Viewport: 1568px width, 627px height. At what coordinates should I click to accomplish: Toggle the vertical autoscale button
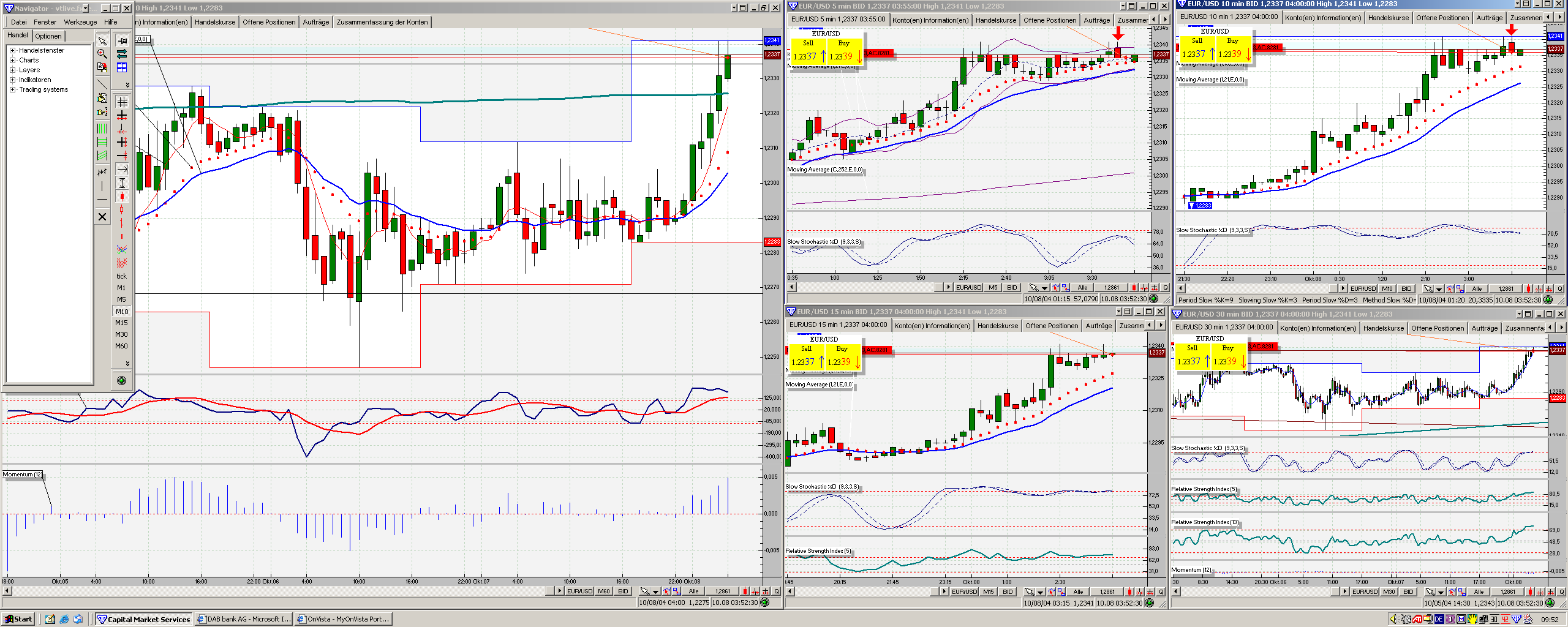click(122, 182)
